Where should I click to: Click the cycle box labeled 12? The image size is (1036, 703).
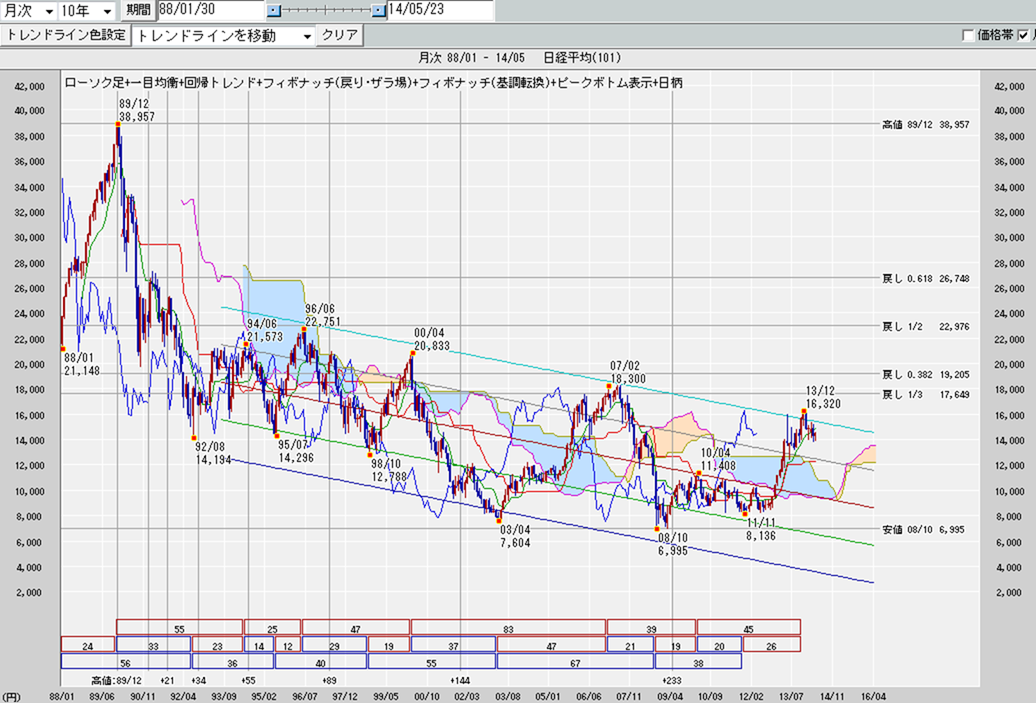[x=287, y=645]
